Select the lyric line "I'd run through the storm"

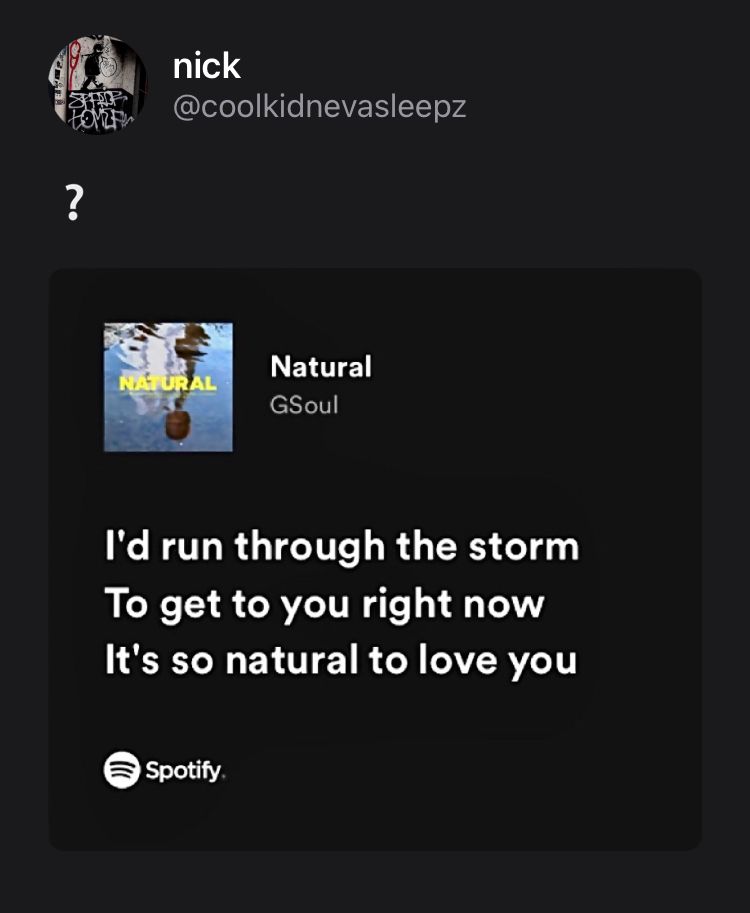342,547
